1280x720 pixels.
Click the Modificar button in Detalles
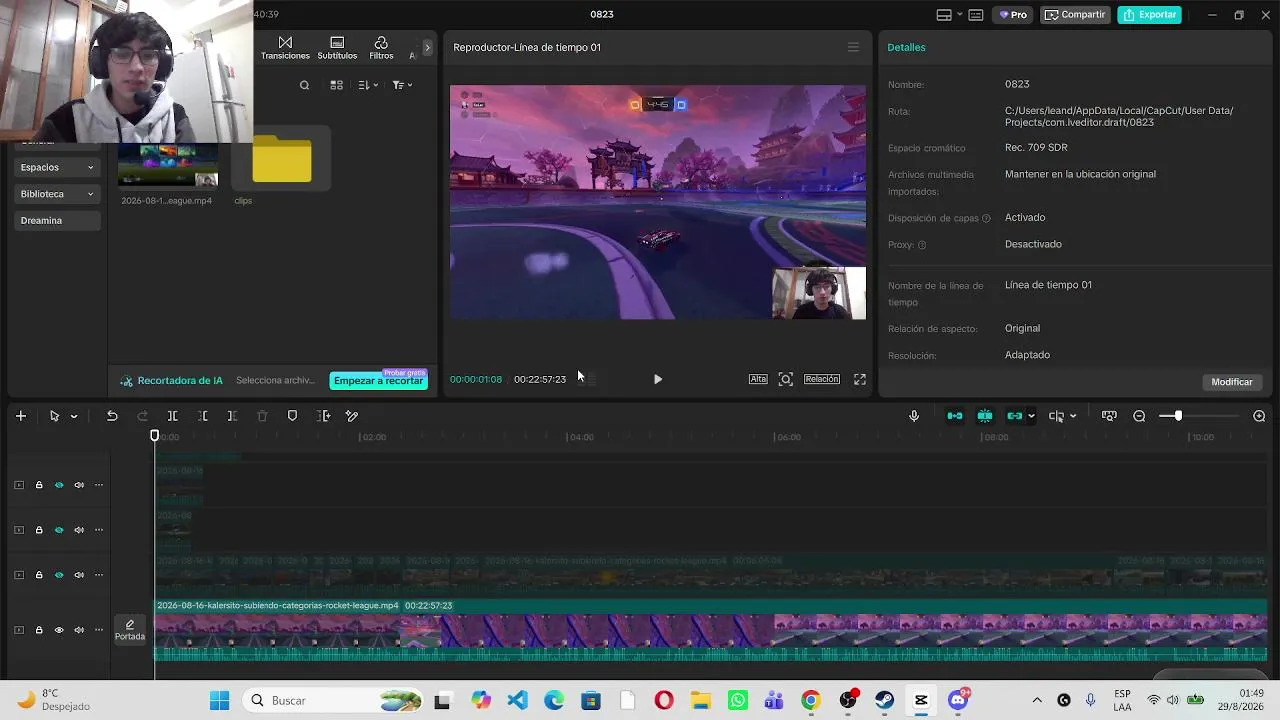pos(1232,382)
